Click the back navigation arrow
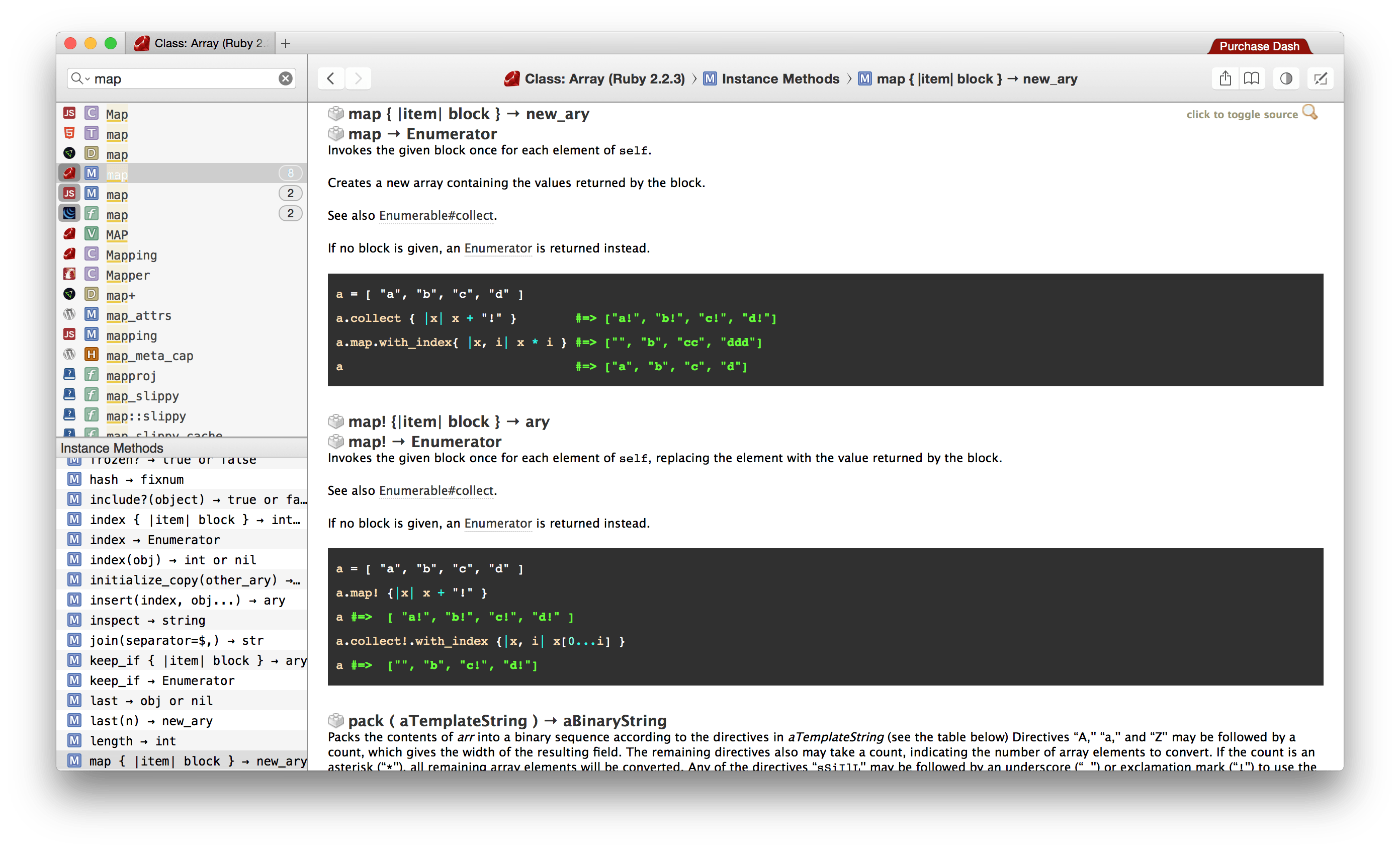This screenshot has width=1400, height=851. click(331, 78)
